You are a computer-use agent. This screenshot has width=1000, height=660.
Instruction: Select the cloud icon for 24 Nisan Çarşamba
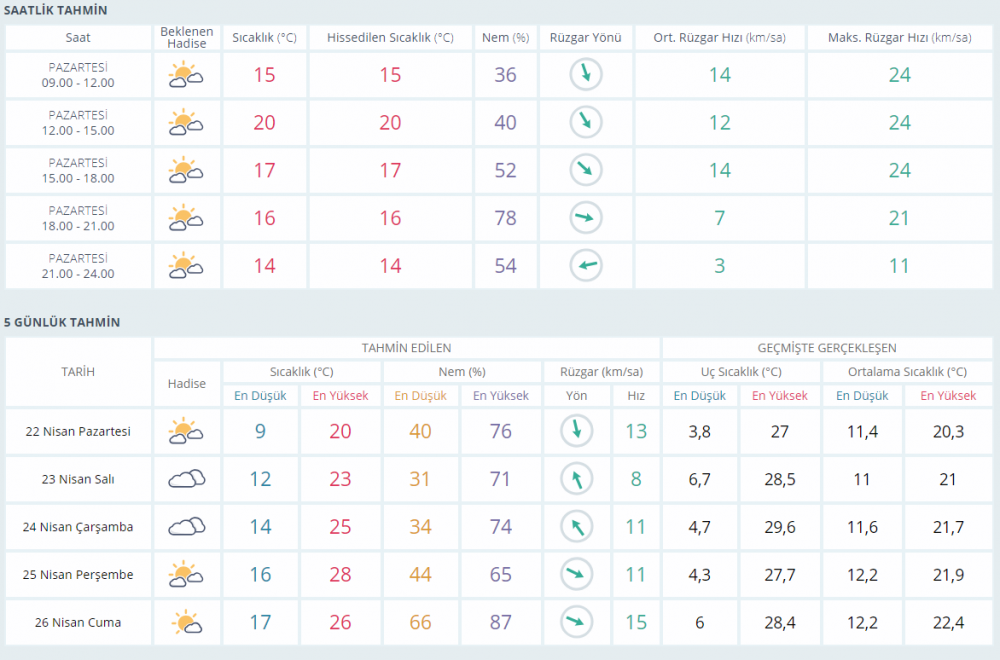(186, 527)
